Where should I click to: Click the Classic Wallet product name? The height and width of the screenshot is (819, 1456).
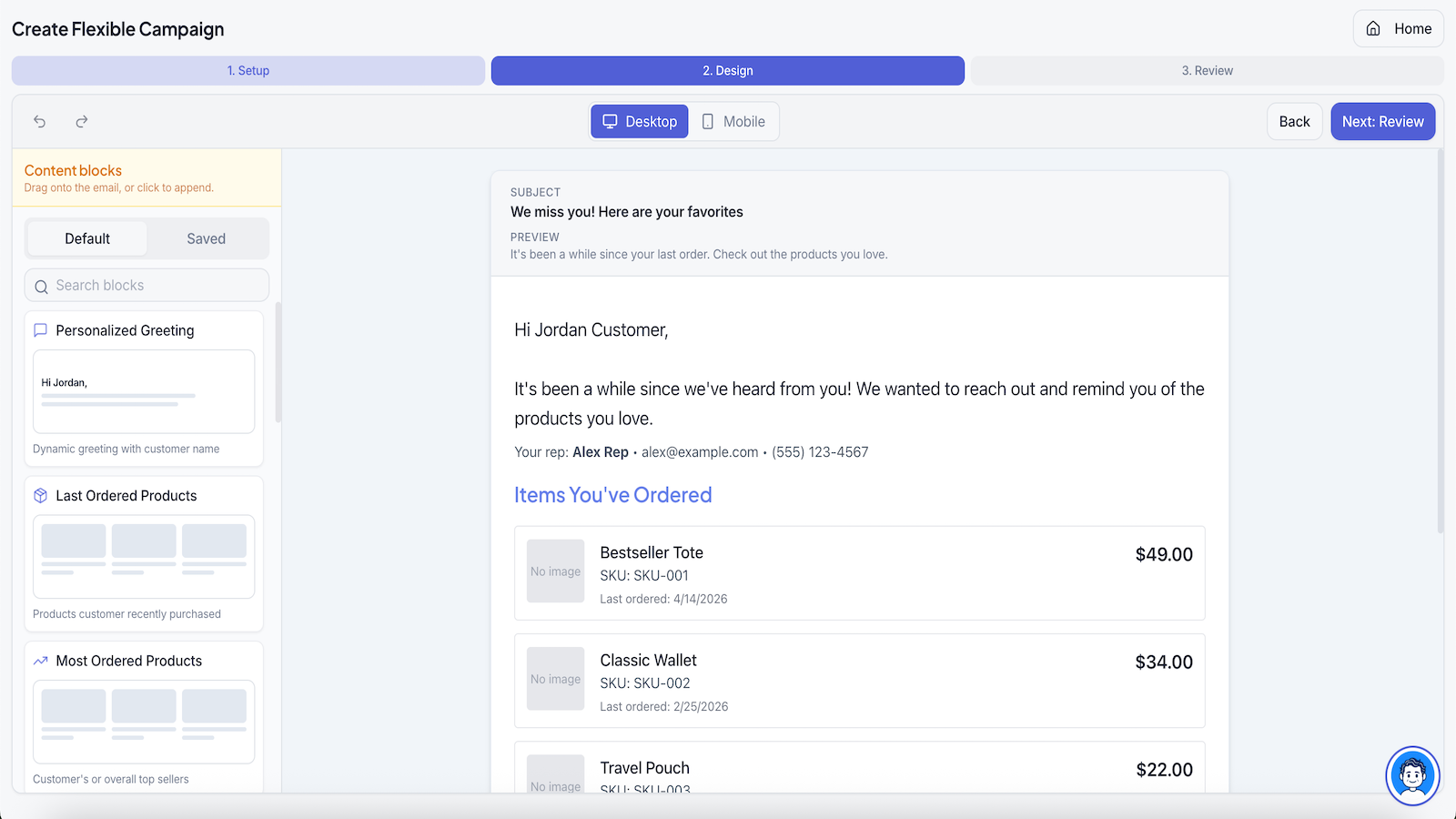point(648,661)
